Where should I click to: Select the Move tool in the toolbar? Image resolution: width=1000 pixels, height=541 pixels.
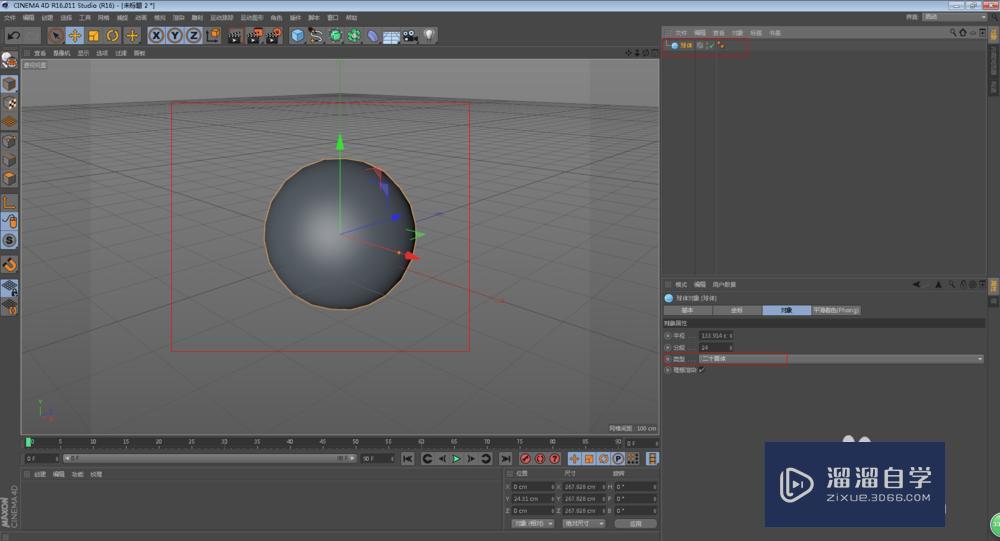click(x=75, y=36)
